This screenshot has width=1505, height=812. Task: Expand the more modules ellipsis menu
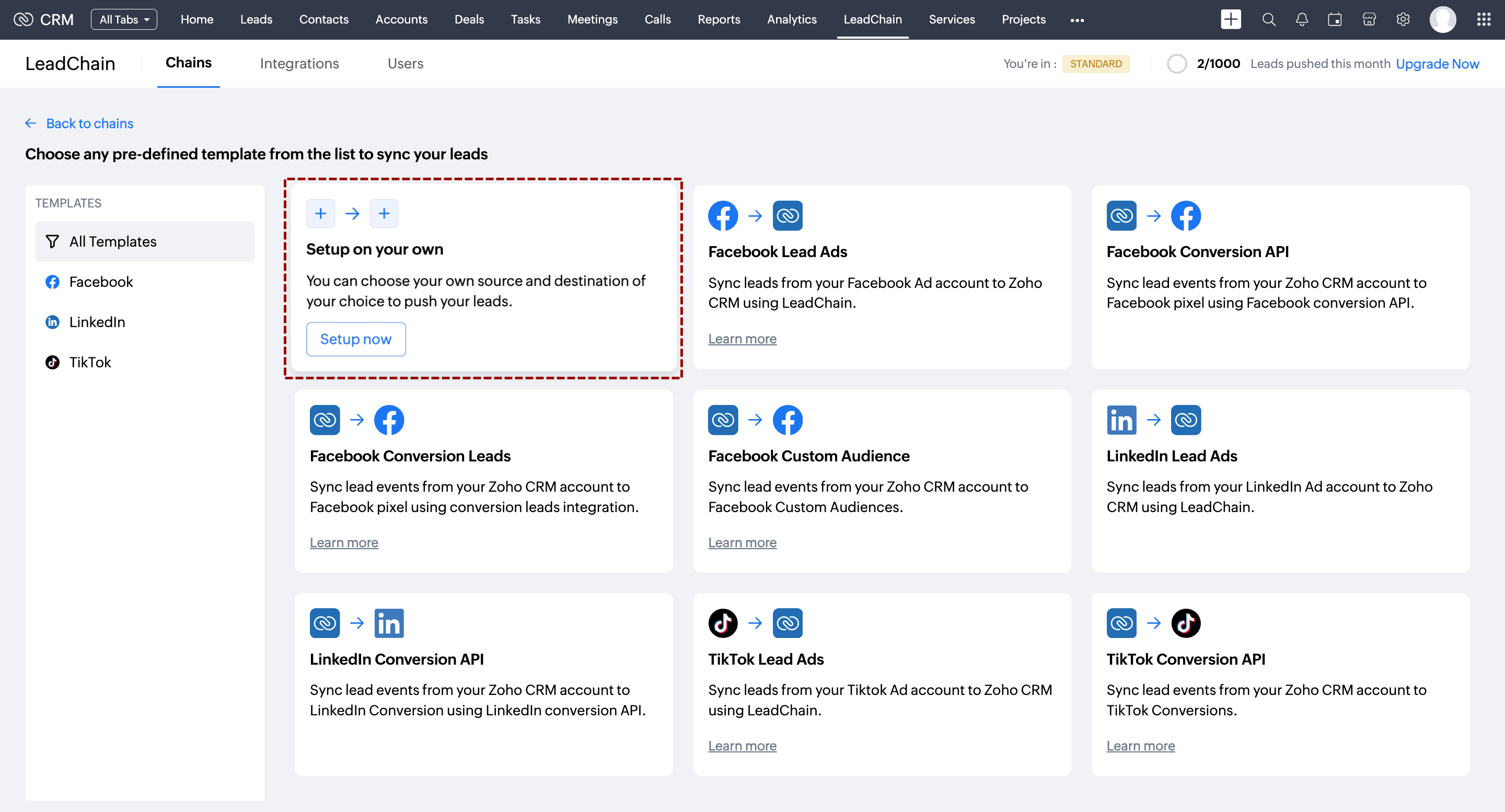pyautogui.click(x=1076, y=20)
